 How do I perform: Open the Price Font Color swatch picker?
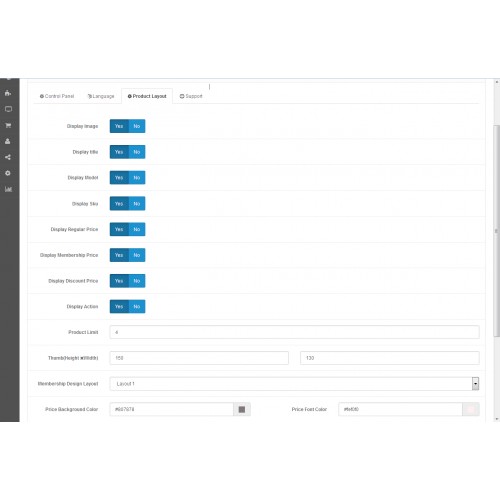(471, 409)
